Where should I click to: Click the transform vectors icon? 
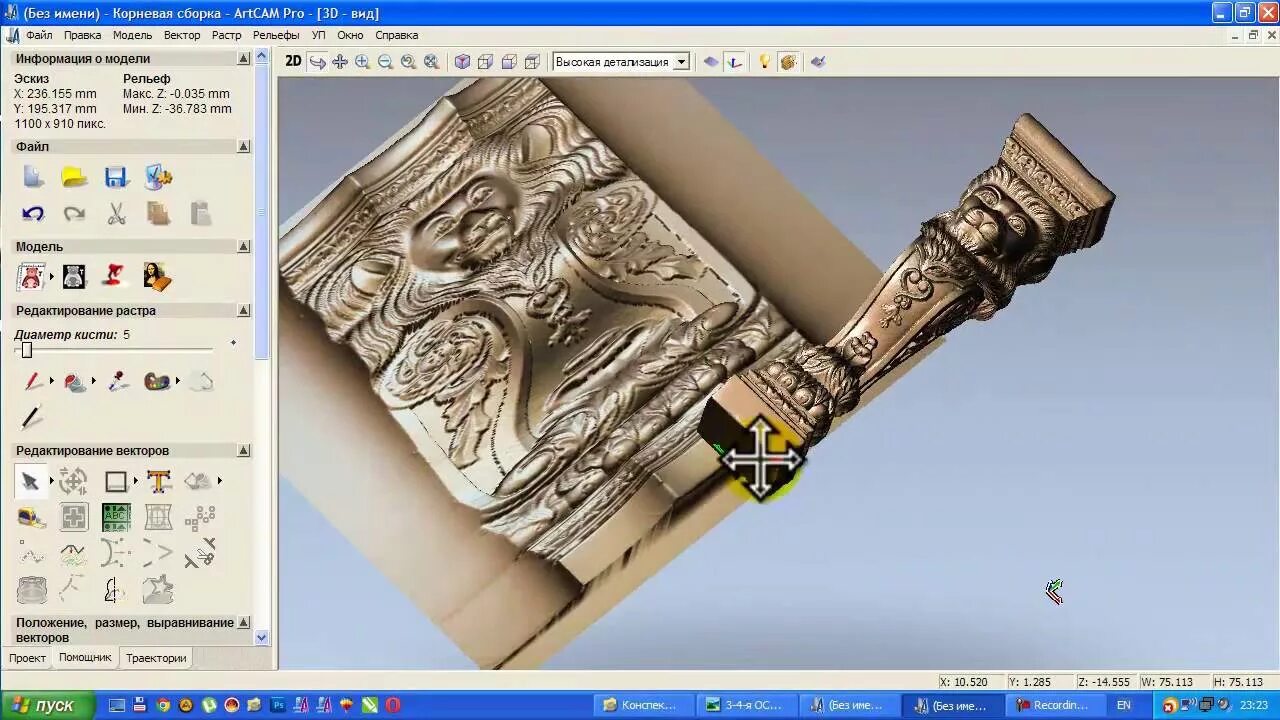[73, 481]
